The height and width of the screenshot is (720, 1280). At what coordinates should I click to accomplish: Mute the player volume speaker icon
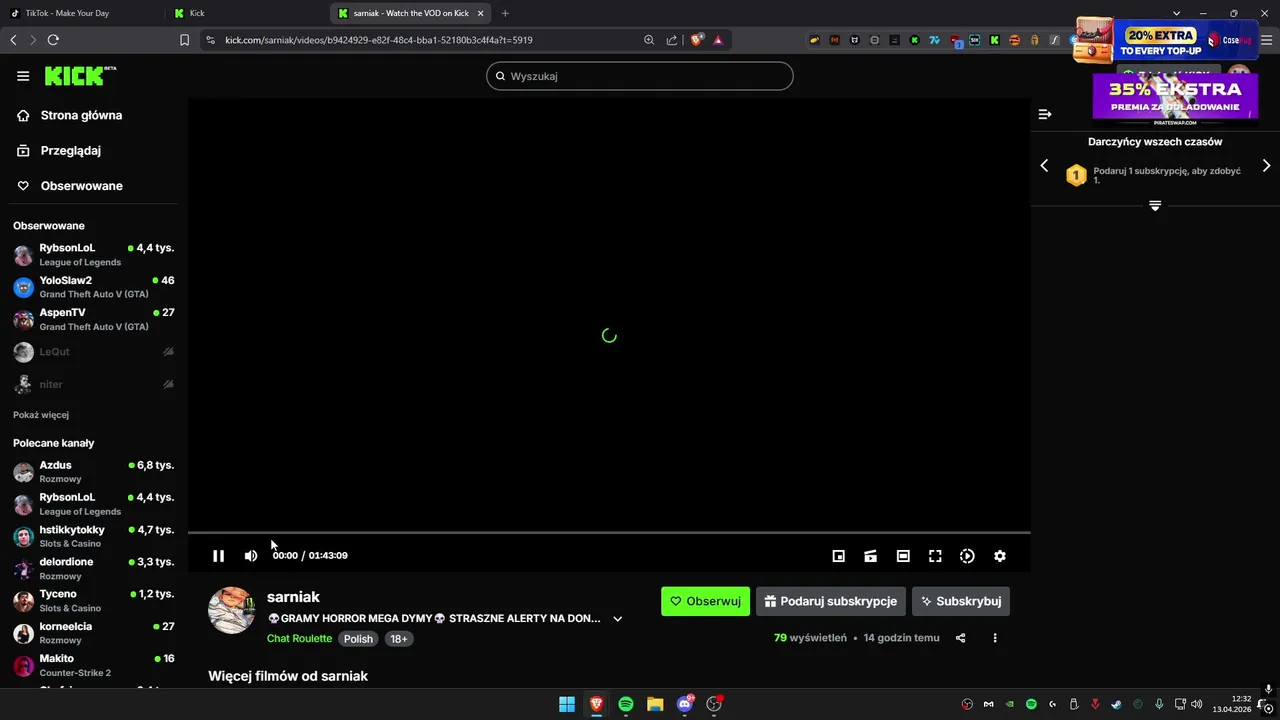pos(251,556)
